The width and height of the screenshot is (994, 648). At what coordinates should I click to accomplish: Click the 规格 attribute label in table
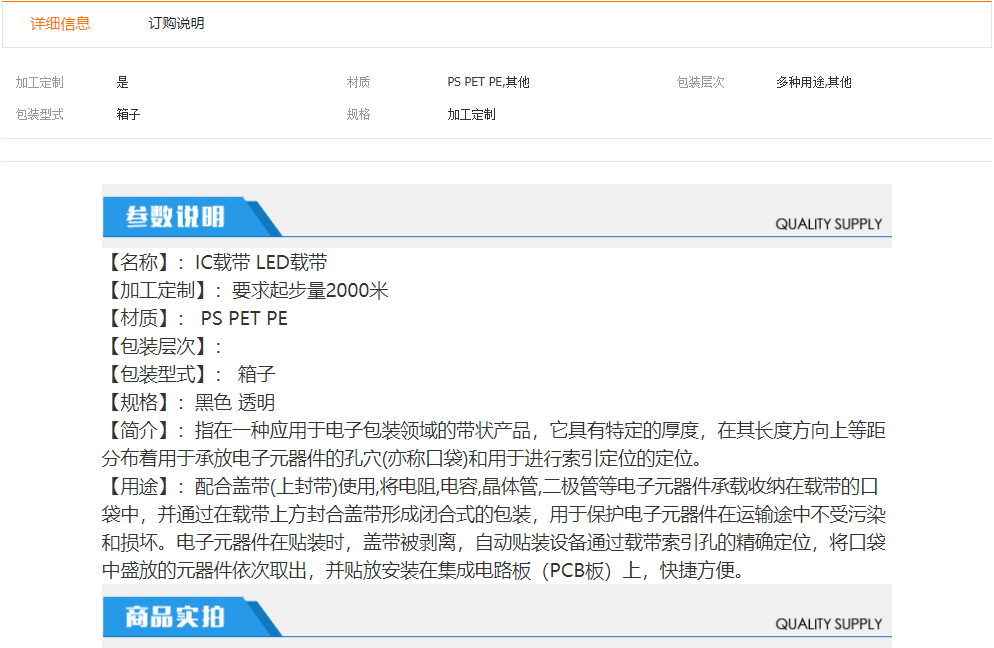pyautogui.click(x=358, y=114)
